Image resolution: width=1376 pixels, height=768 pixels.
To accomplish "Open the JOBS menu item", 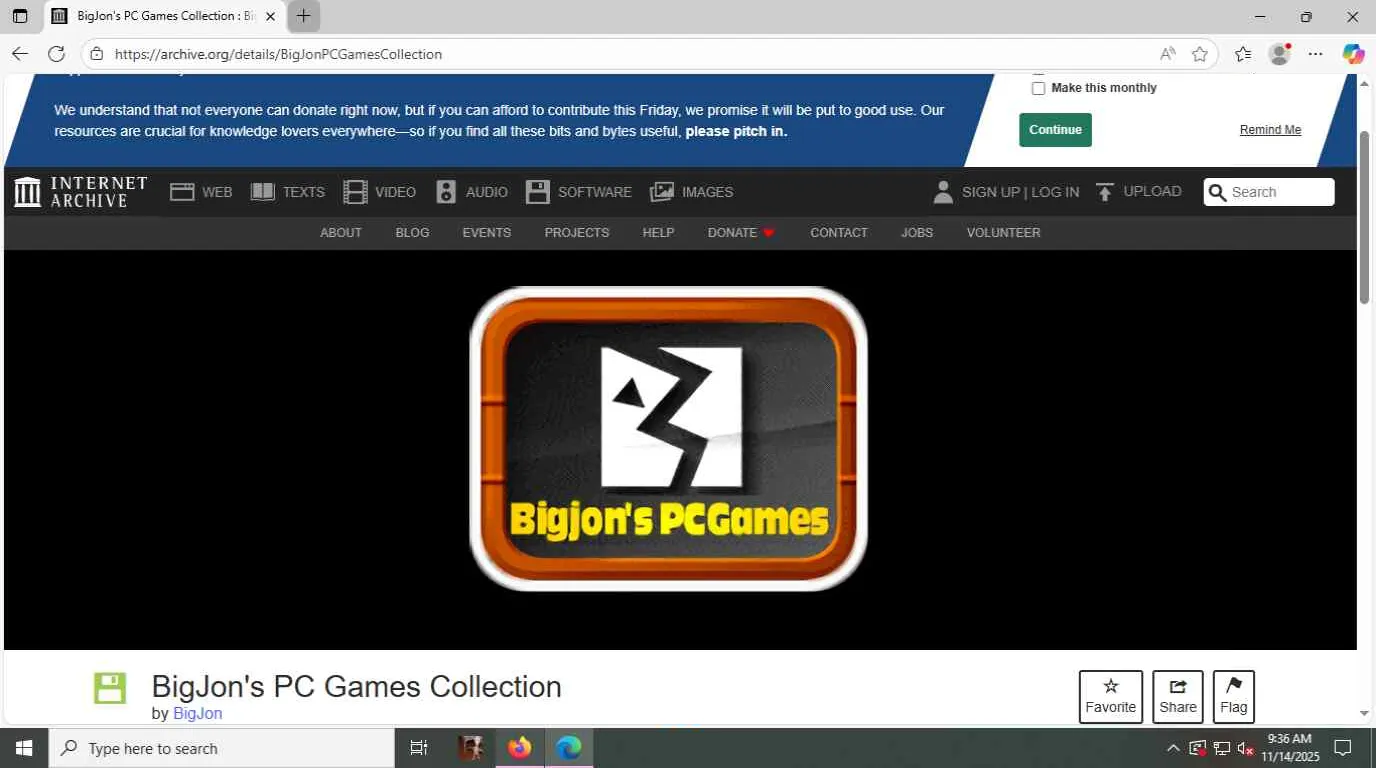I will 917,232.
